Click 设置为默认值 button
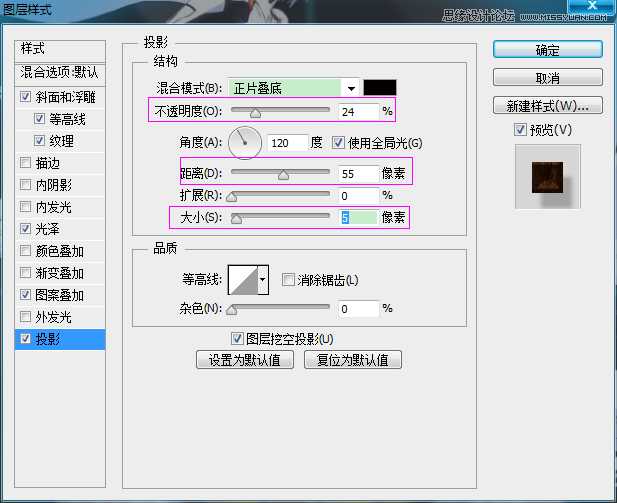This screenshot has height=503, width=617. pyautogui.click(x=245, y=360)
